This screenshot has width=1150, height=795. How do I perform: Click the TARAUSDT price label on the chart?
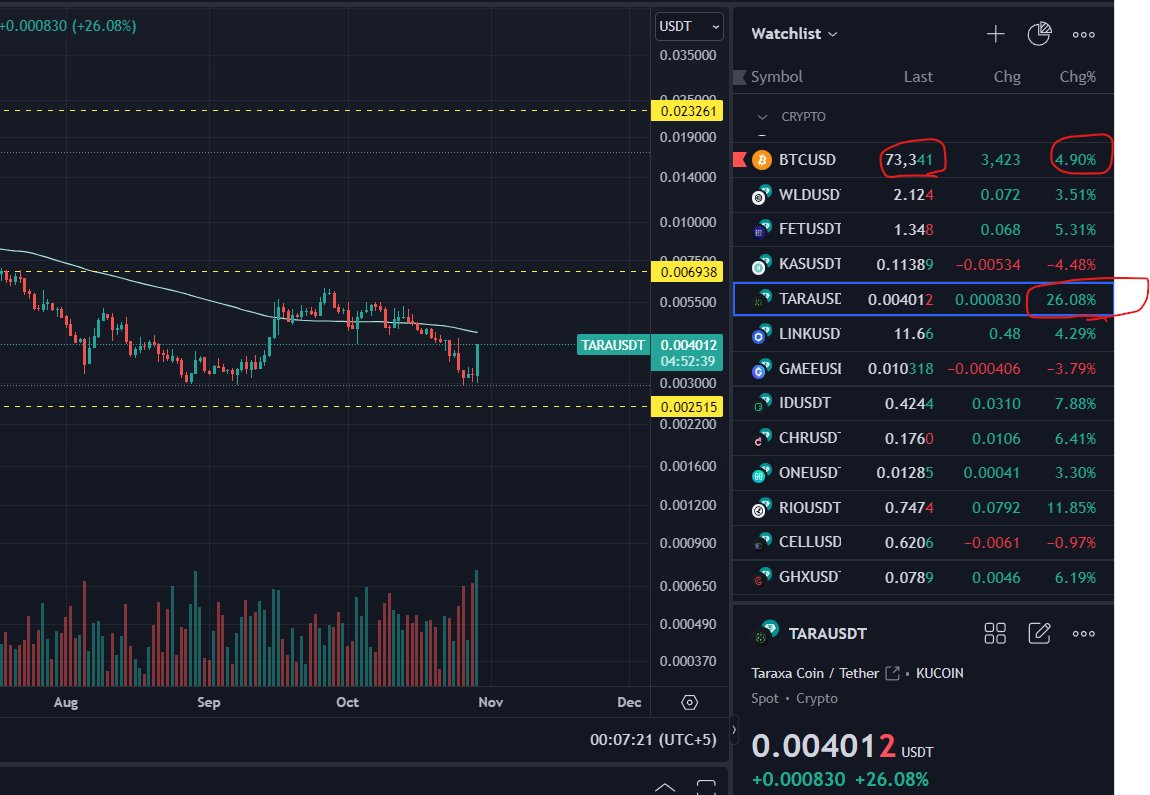click(x=613, y=345)
